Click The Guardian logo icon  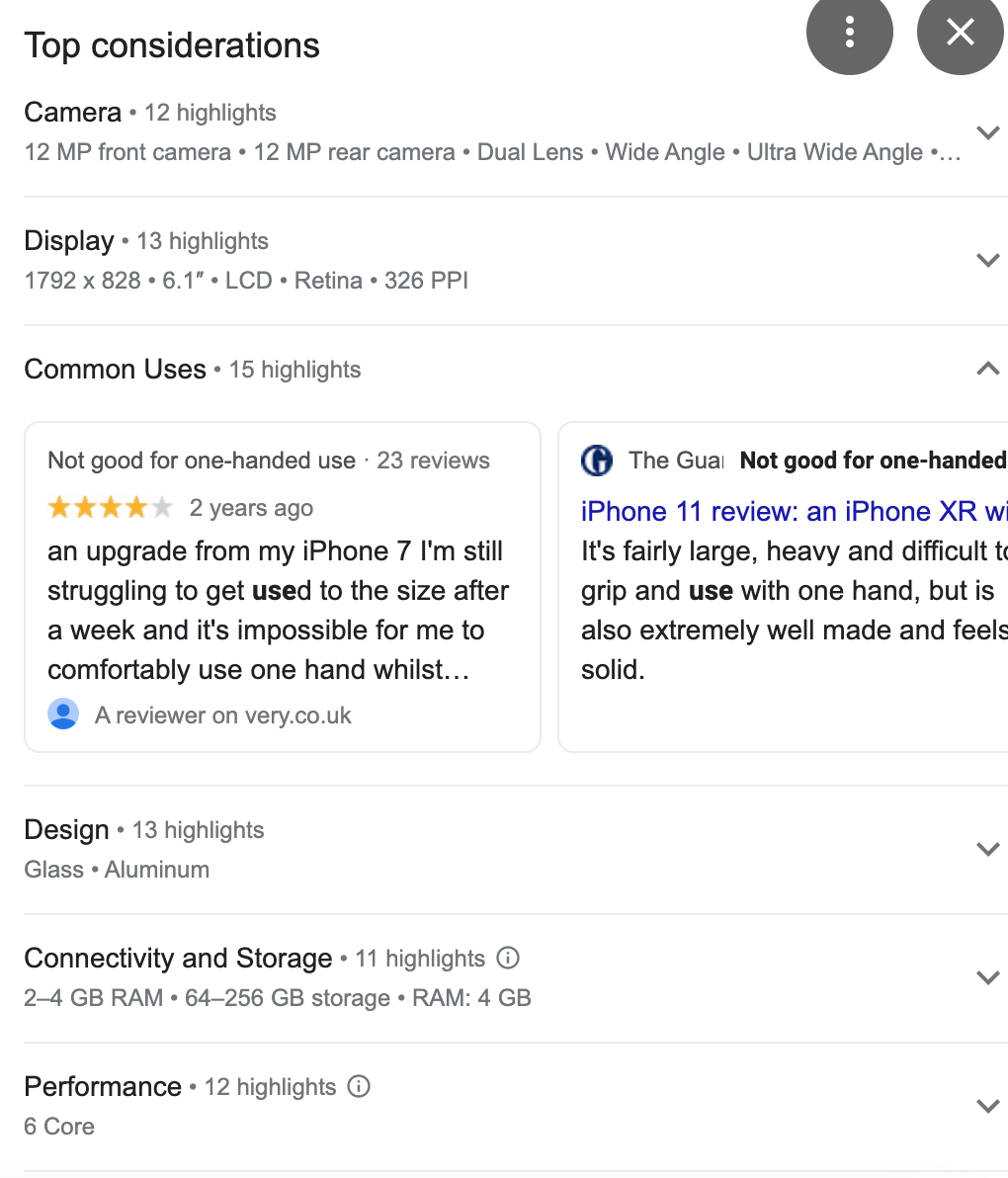click(597, 461)
